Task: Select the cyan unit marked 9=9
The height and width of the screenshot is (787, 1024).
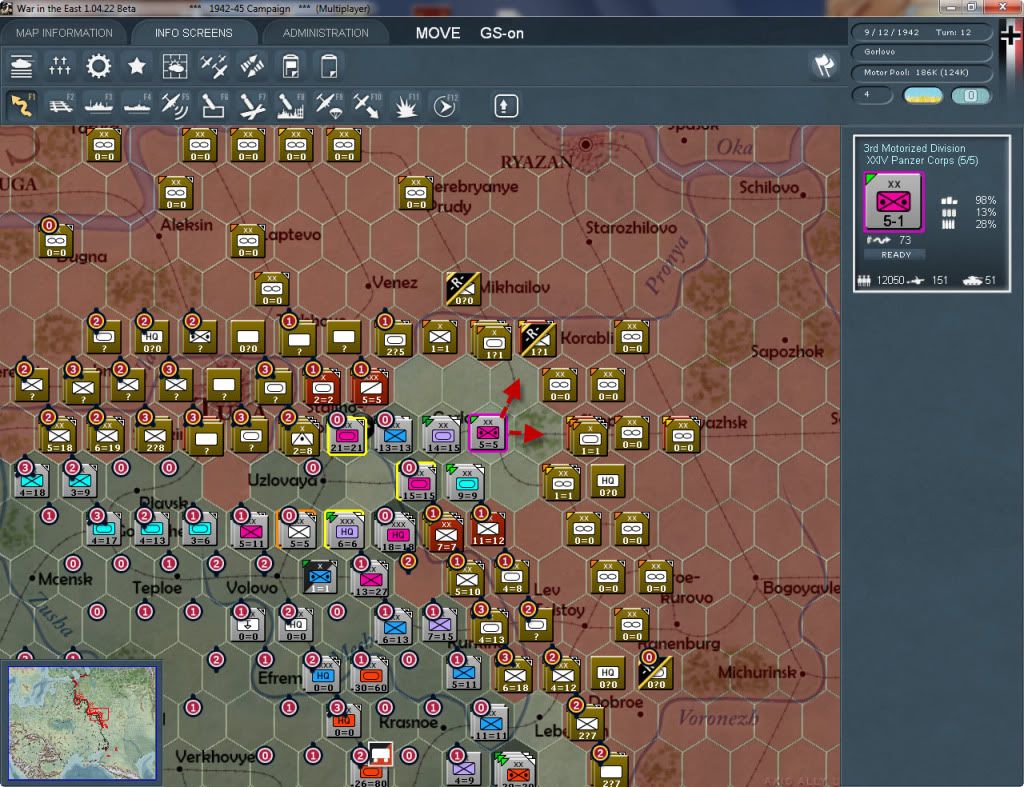Action: coord(466,483)
